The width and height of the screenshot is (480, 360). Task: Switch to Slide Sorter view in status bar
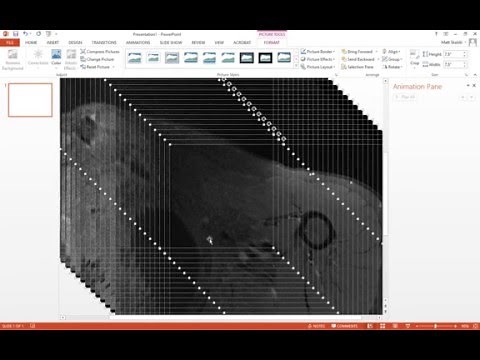pos(382,326)
